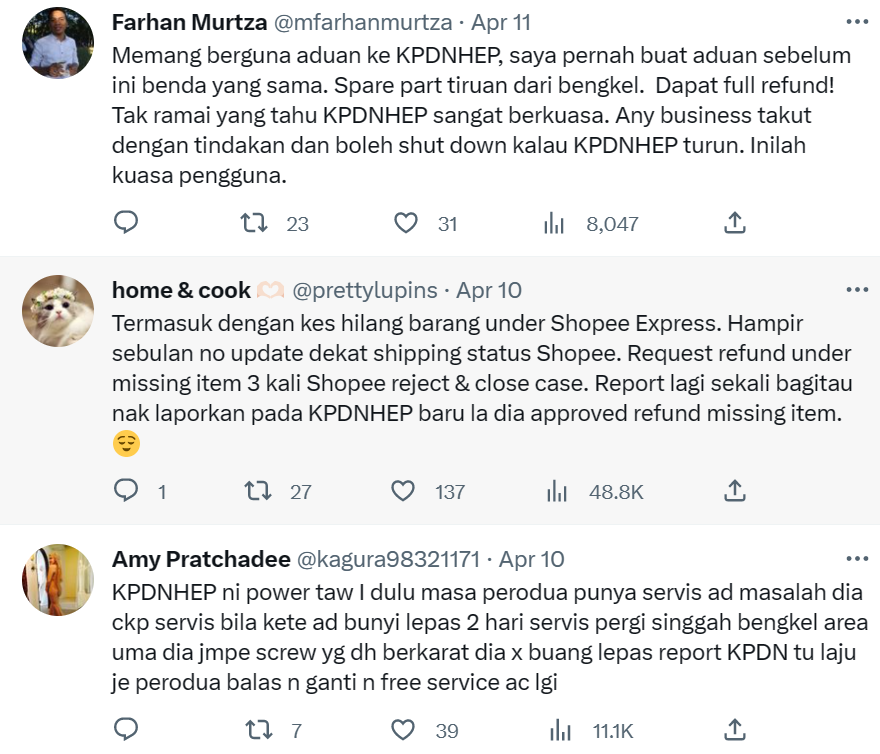Like home & cook's tweet
This screenshot has height=754, width=880.
[x=403, y=491]
